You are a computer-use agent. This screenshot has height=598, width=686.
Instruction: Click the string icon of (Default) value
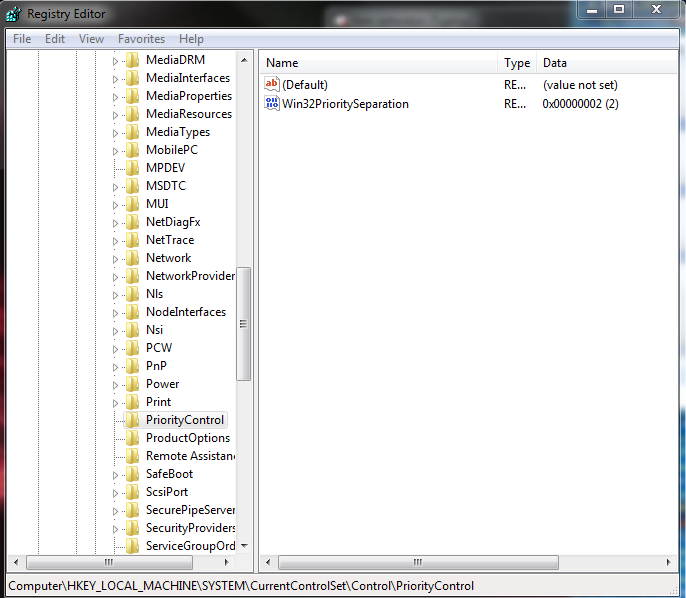pos(272,84)
